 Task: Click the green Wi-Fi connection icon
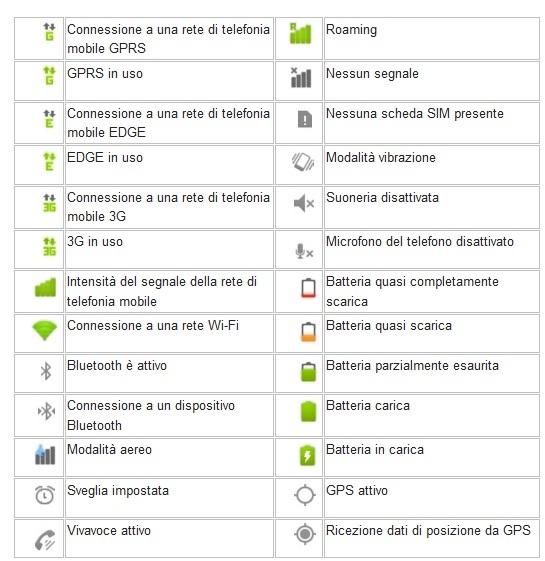pos(44,331)
